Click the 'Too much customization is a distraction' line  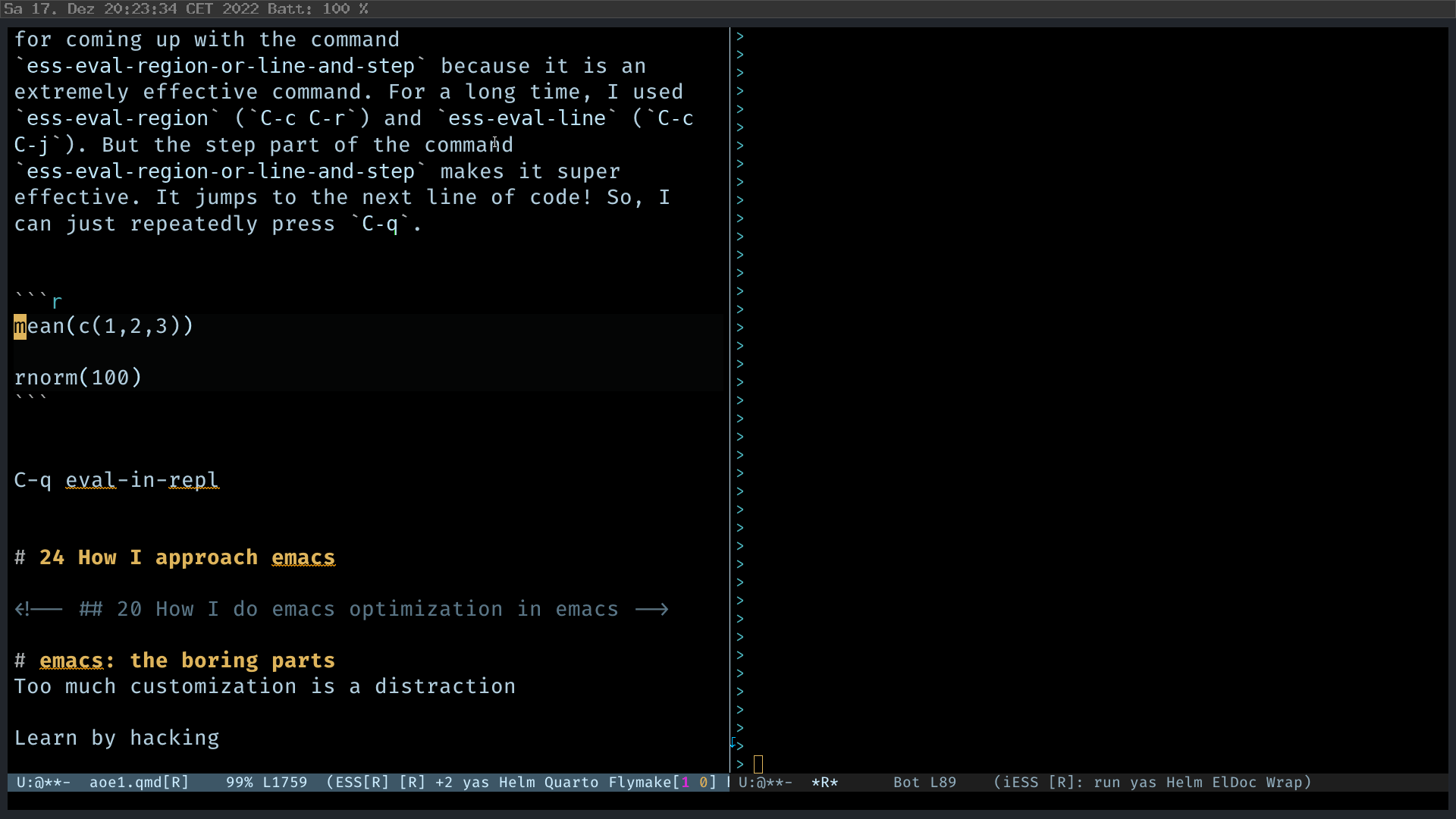(265, 686)
